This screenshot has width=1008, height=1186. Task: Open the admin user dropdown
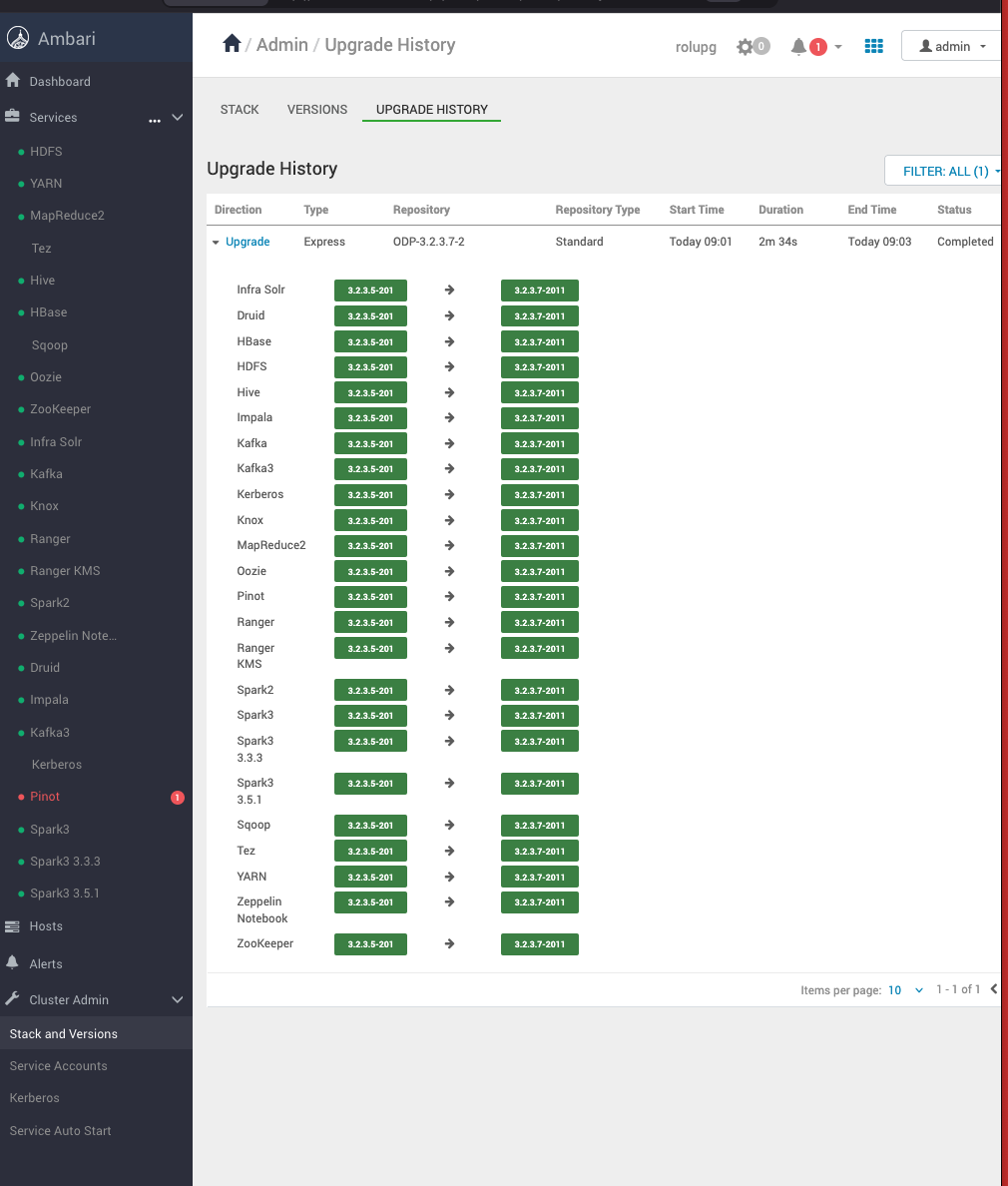click(952, 46)
